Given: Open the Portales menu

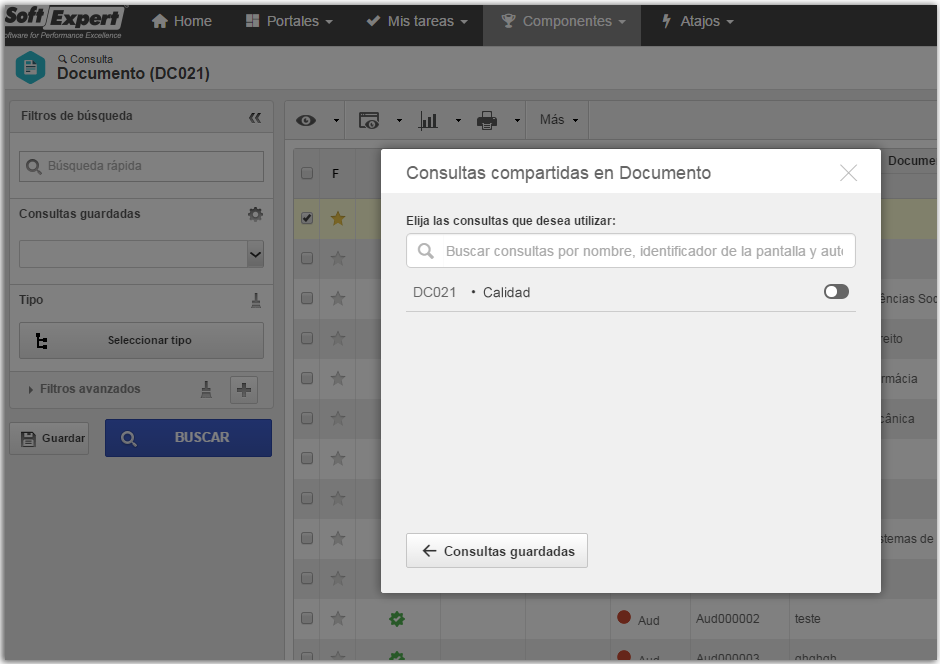Looking at the screenshot, I should 289,22.
